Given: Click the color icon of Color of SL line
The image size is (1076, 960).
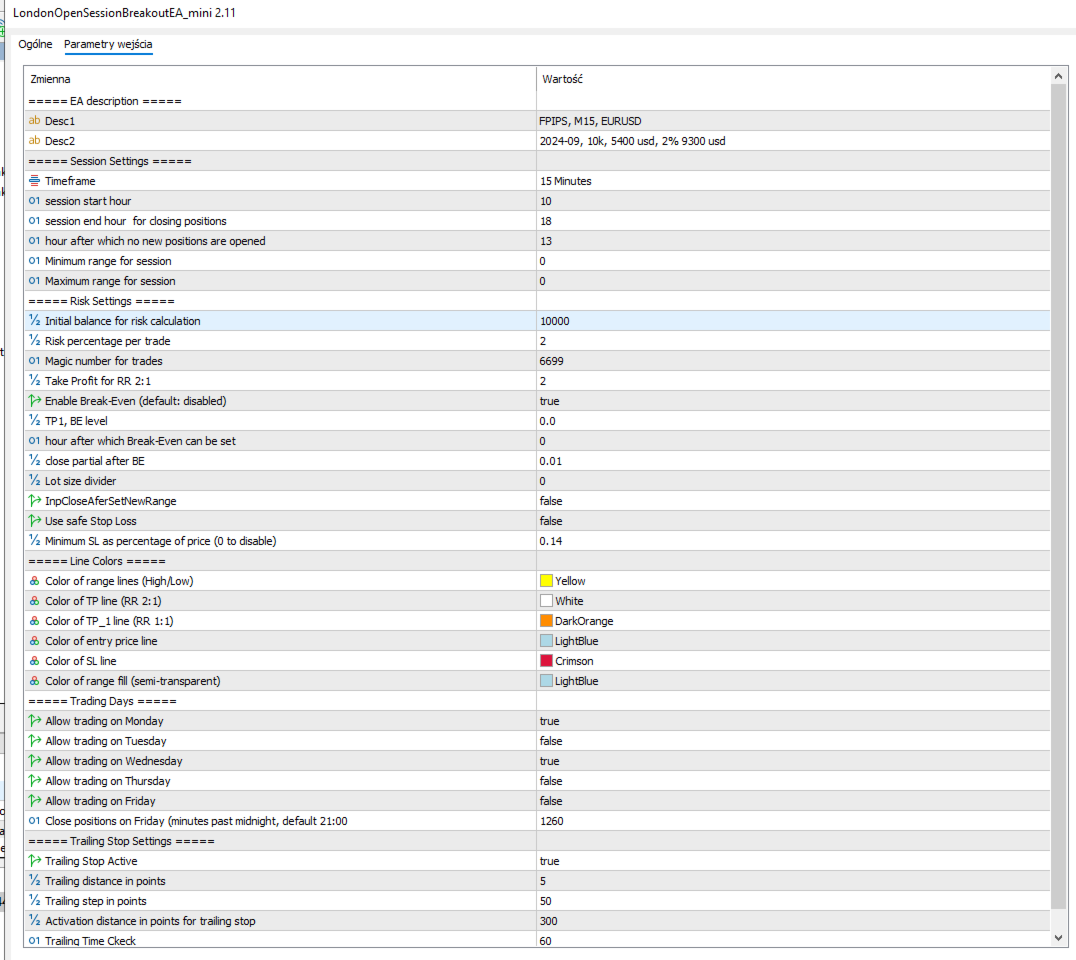Looking at the screenshot, I should click(x=34, y=661).
